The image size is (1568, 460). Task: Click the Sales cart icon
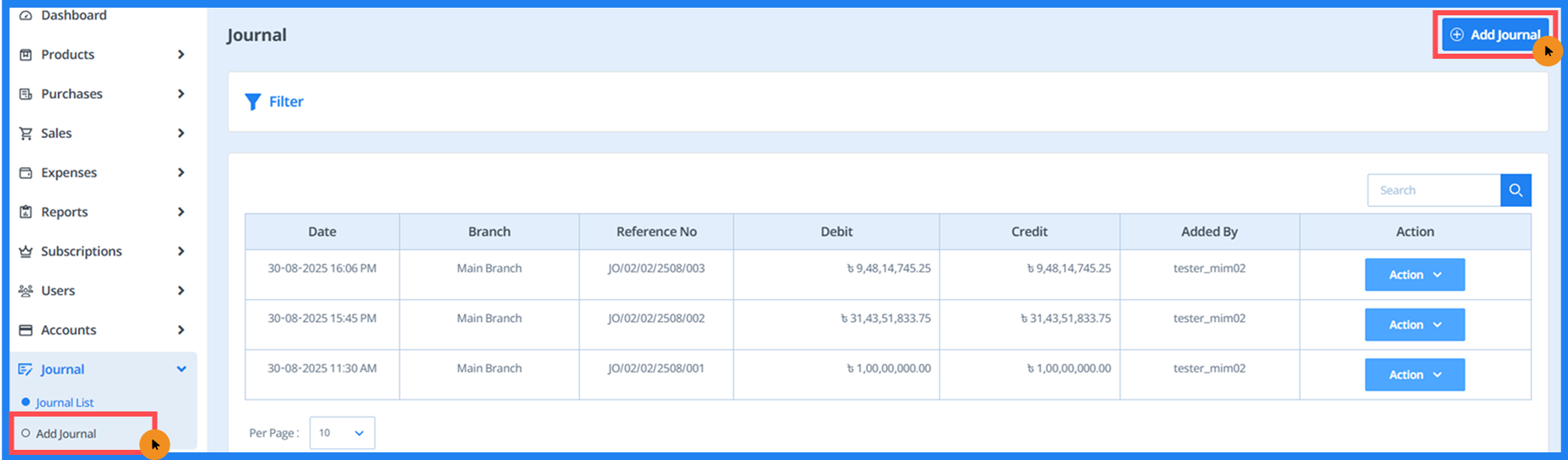click(26, 134)
